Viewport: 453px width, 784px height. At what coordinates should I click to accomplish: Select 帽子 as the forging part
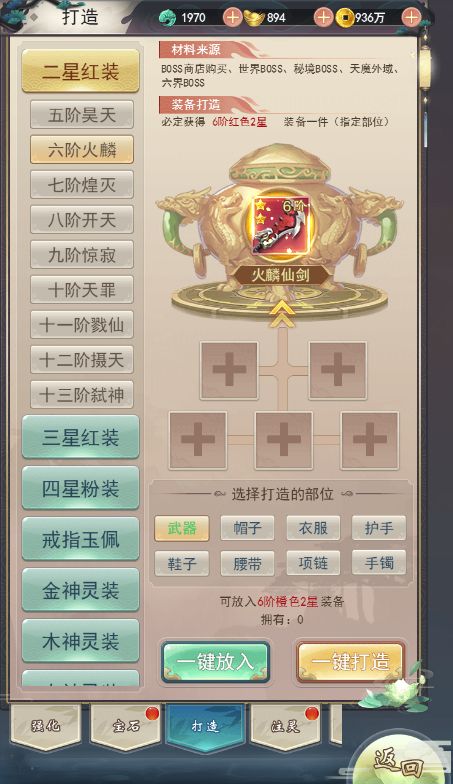(x=248, y=528)
